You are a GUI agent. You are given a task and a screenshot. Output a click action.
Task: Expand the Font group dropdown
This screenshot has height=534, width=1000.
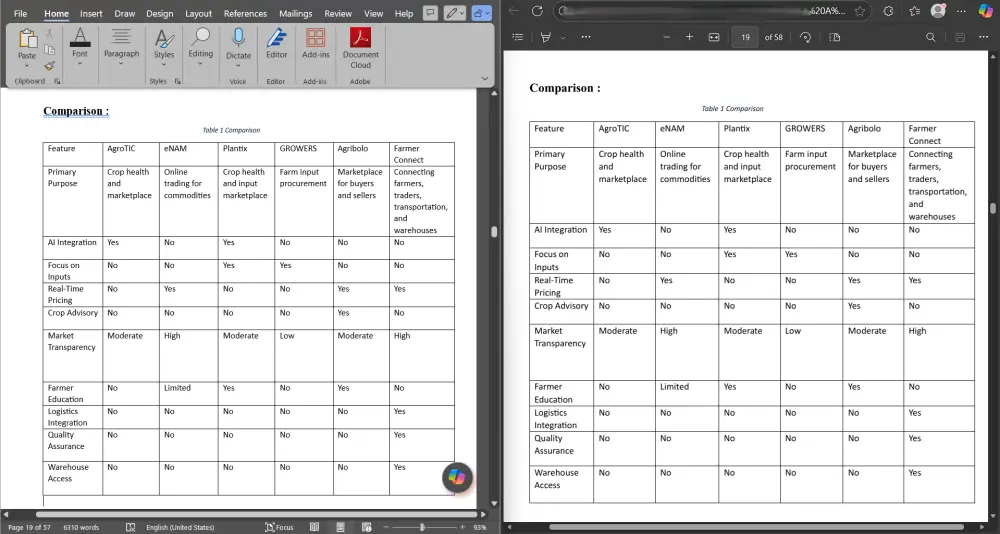[80, 63]
